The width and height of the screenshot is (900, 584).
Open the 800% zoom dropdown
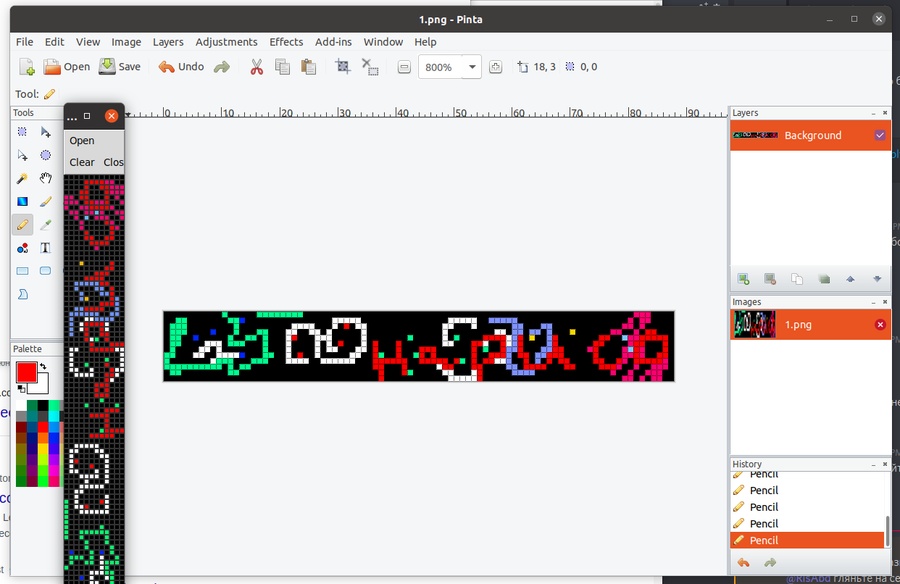point(472,67)
